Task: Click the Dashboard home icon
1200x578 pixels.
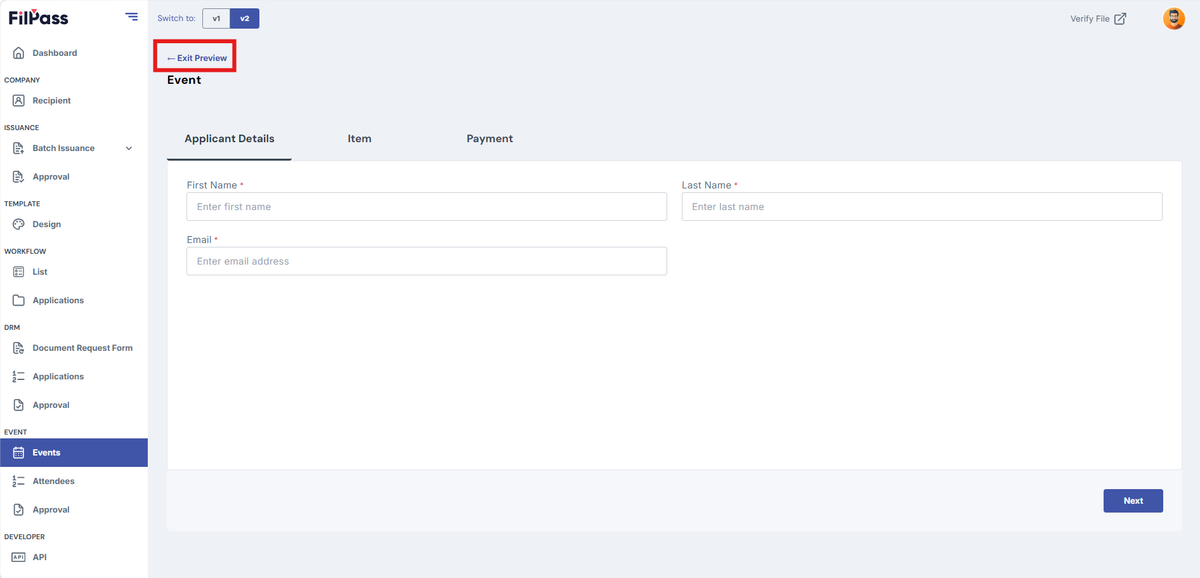Action: tap(19, 53)
